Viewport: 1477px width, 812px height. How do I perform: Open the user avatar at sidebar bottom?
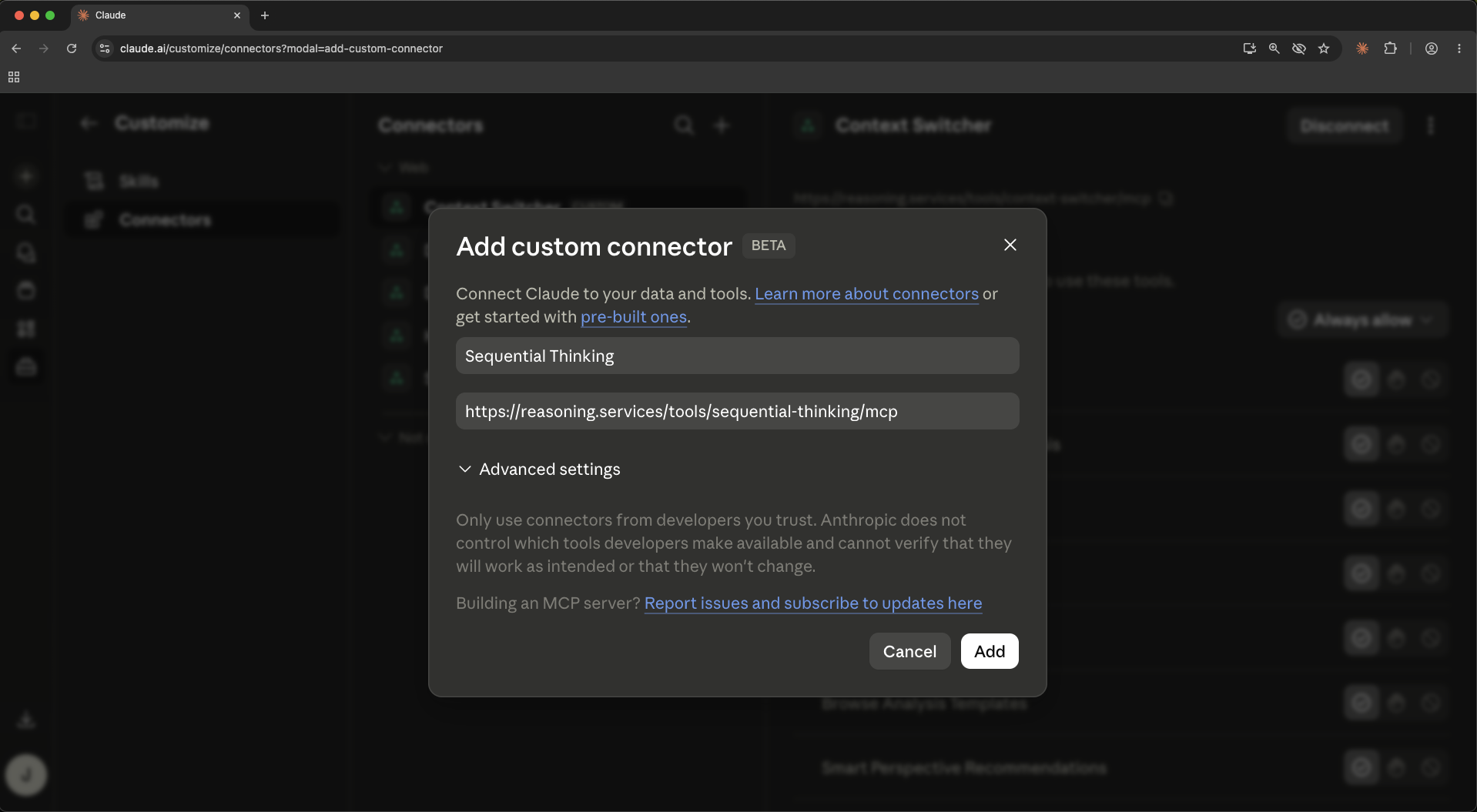click(x=26, y=774)
